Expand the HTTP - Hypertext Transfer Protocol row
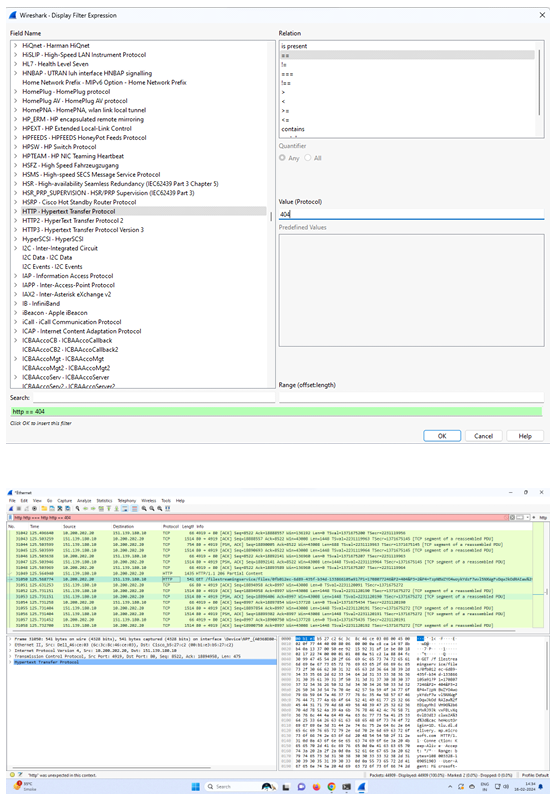Image resolution: width=552 pixels, height=802 pixels. [x=15, y=211]
